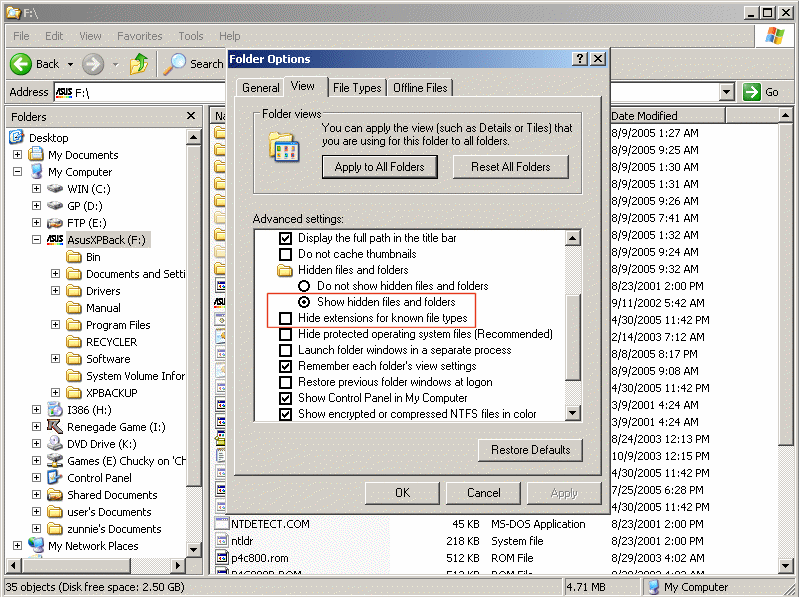
Task: Click the green Go arrow button
Action: coord(752,92)
